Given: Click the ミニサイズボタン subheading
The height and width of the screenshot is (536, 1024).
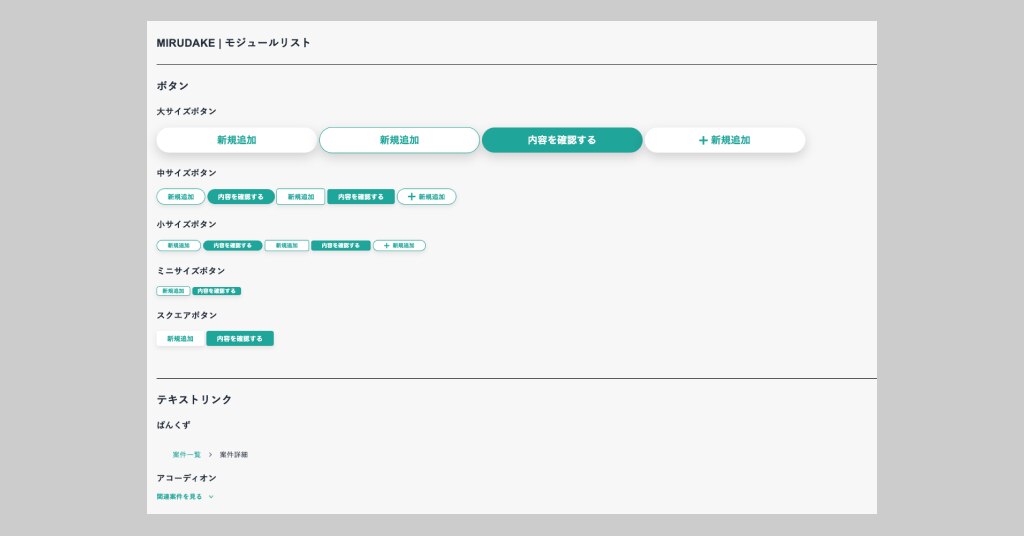Looking at the screenshot, I should tap(191, 271).
